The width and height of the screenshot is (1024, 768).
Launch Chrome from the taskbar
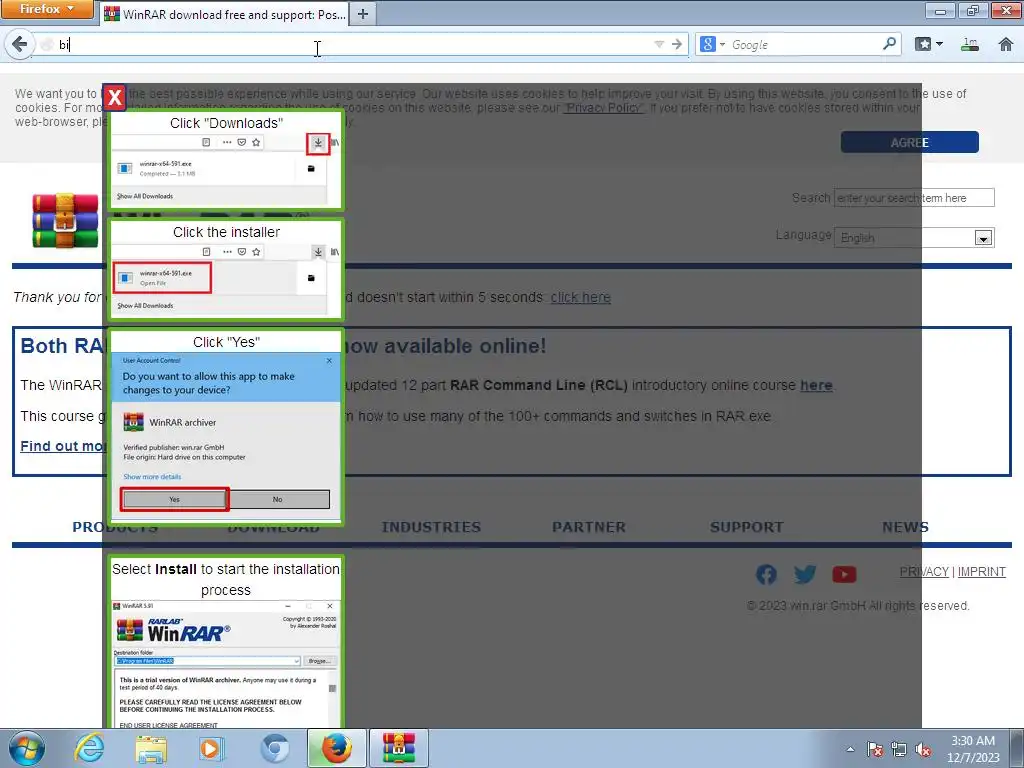[x=275, y=748]
